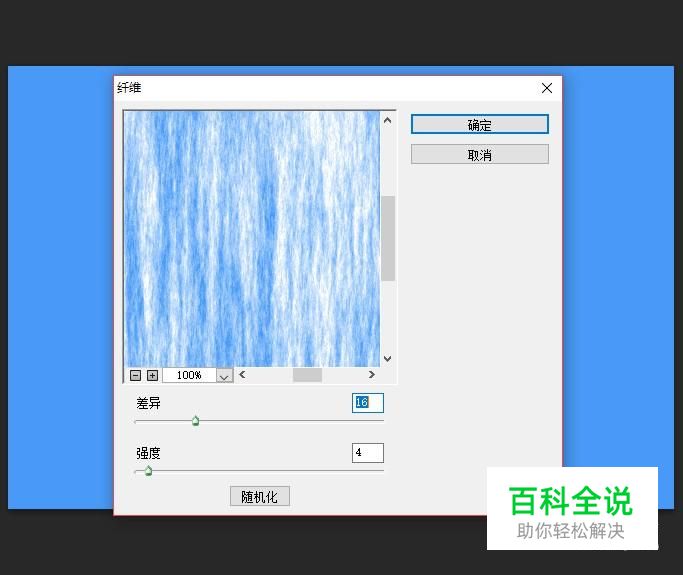The height and width of the screenshot is (575, 683).
Task: Click the 100% zoom value field
Action: pos(189,375)
